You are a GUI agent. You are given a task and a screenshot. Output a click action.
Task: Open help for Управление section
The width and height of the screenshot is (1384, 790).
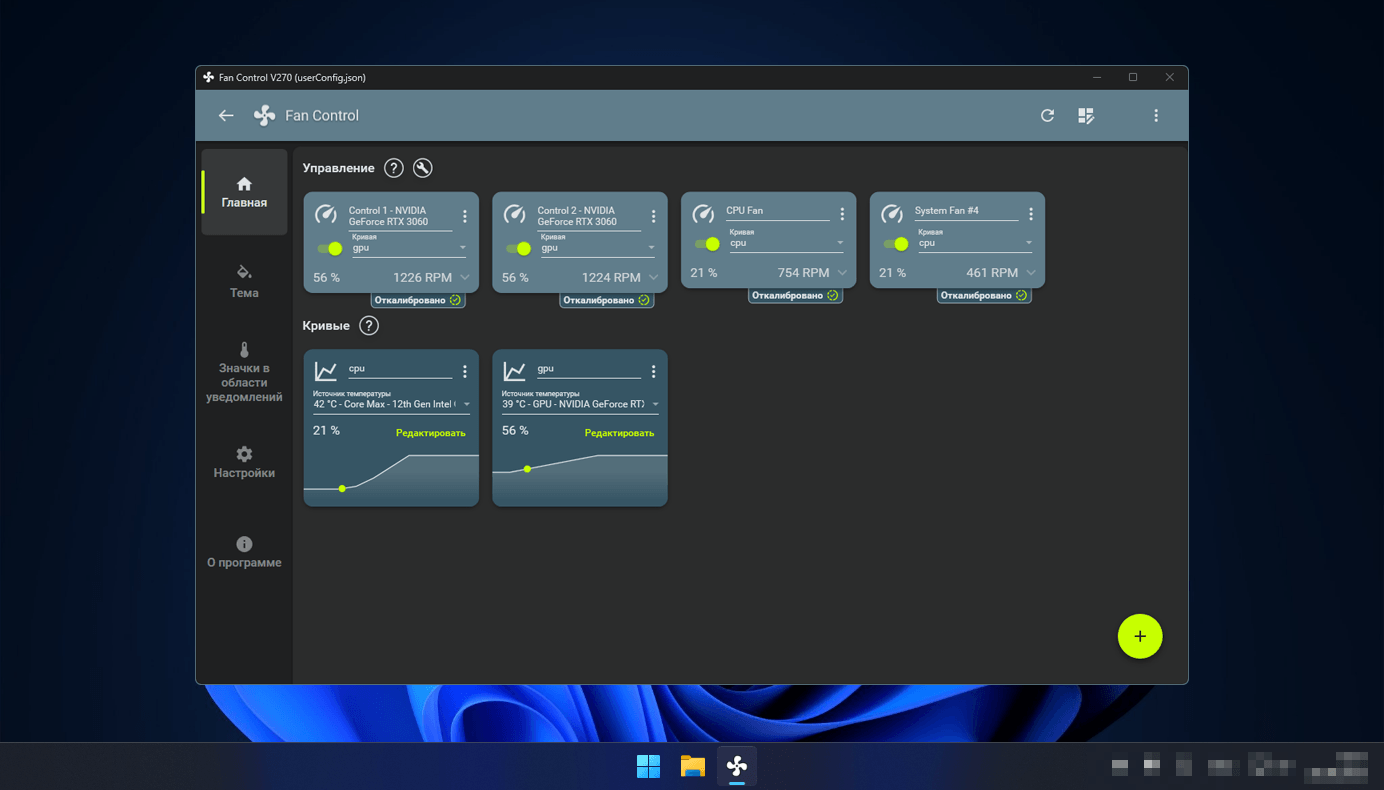(394, 168)
